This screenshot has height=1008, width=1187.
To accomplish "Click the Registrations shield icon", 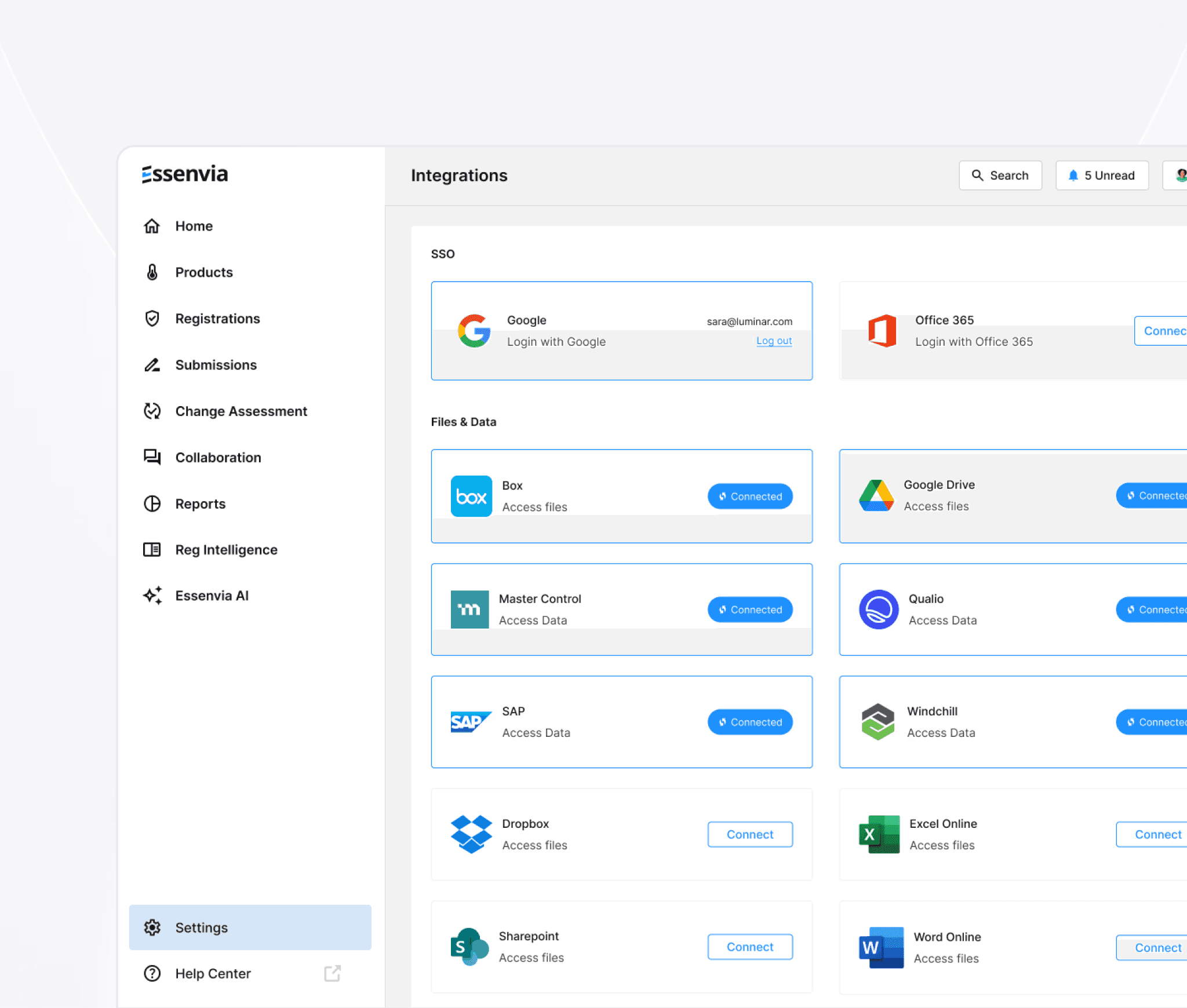I will tap(152, 319).
